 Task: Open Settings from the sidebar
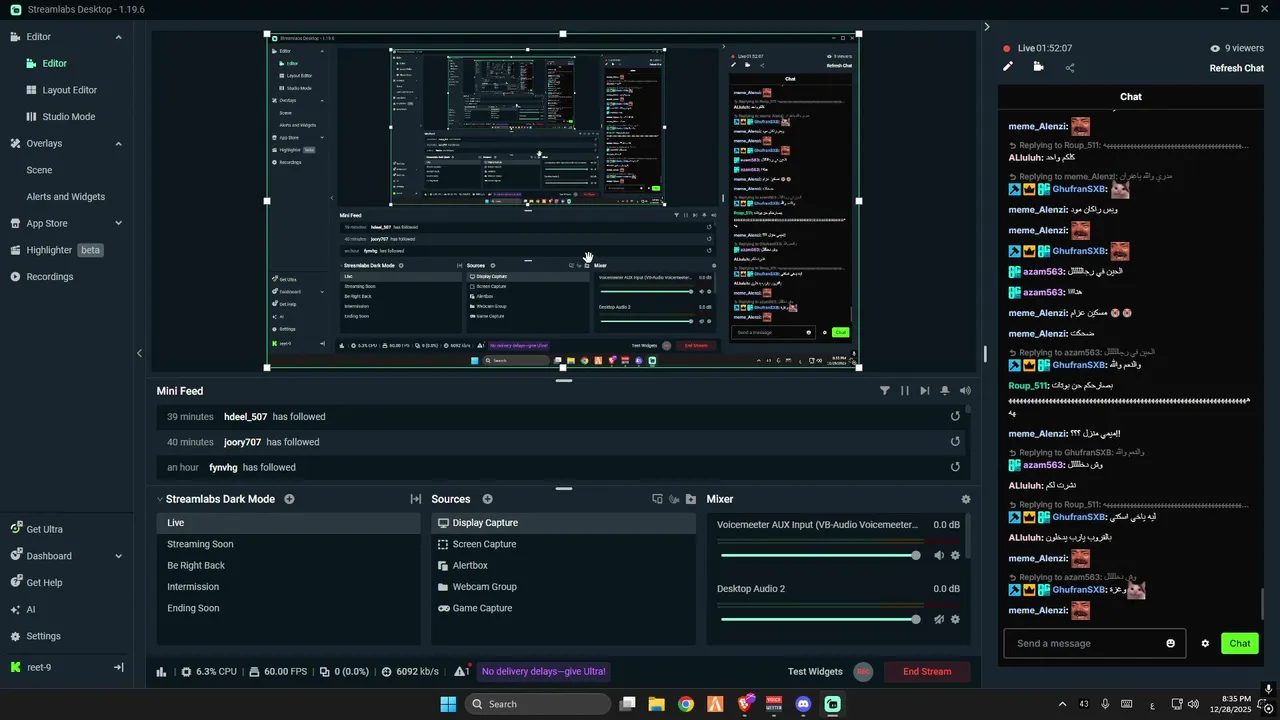[35, 636]
